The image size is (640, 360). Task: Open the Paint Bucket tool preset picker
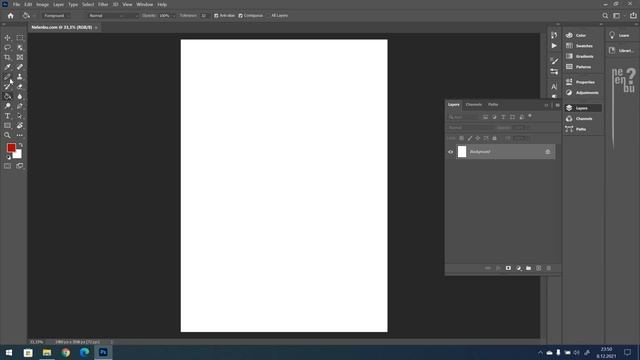[x=27, y=16]
